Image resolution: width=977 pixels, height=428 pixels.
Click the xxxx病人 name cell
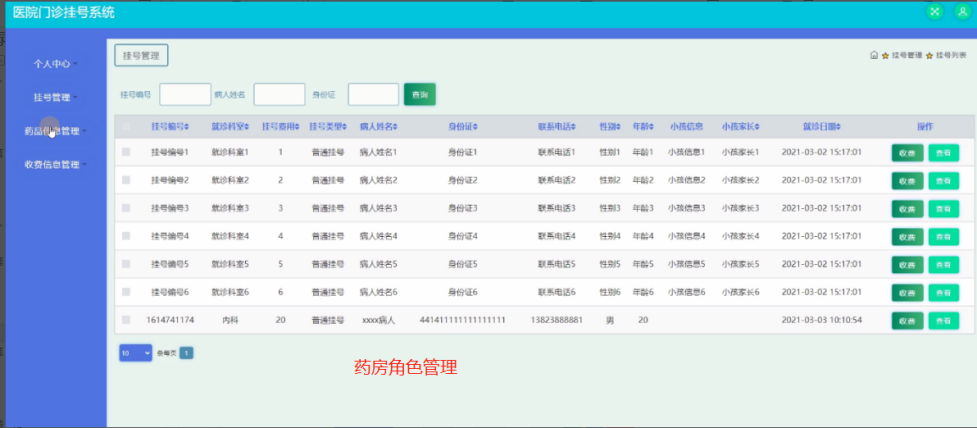[378, 320]
